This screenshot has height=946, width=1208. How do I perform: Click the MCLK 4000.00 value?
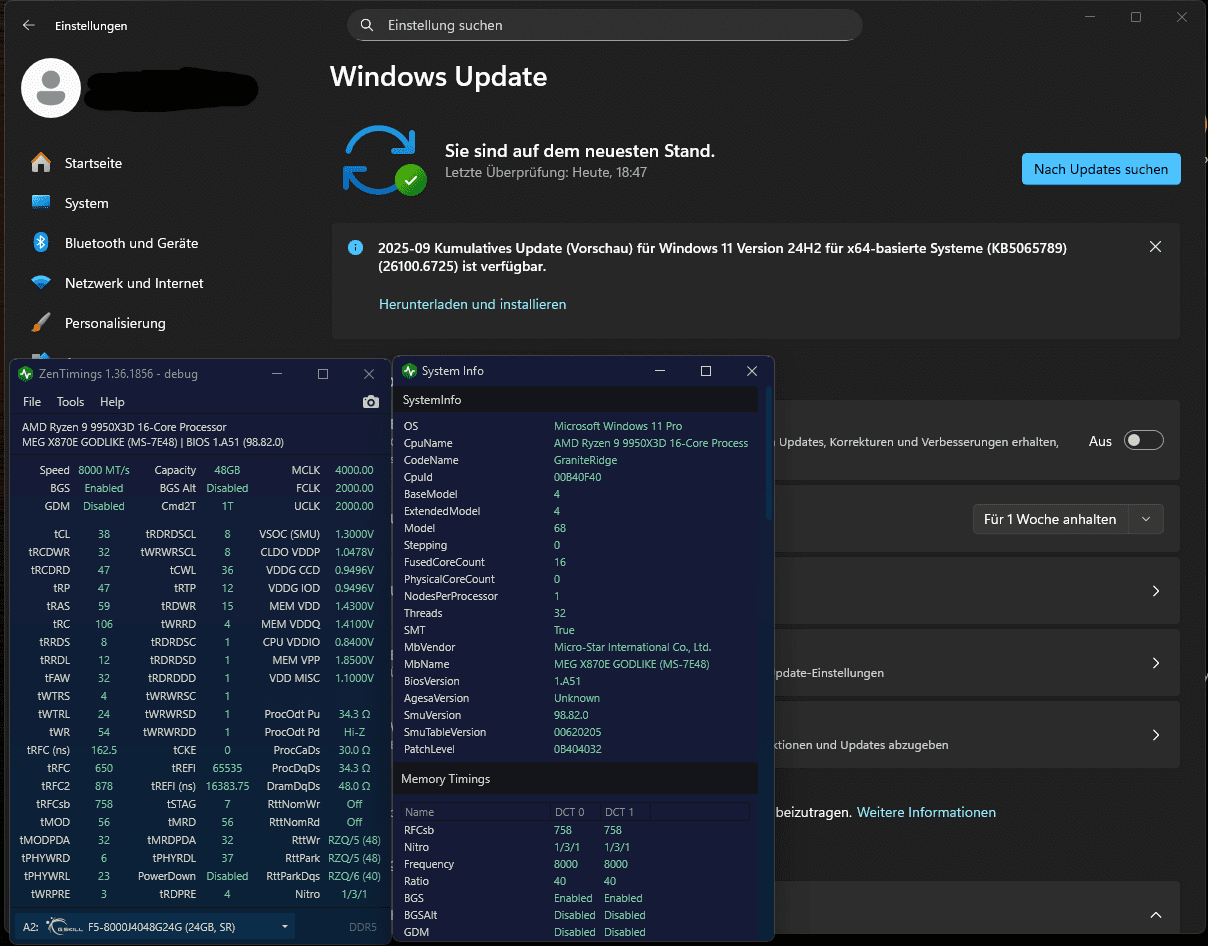click(354, 470)
